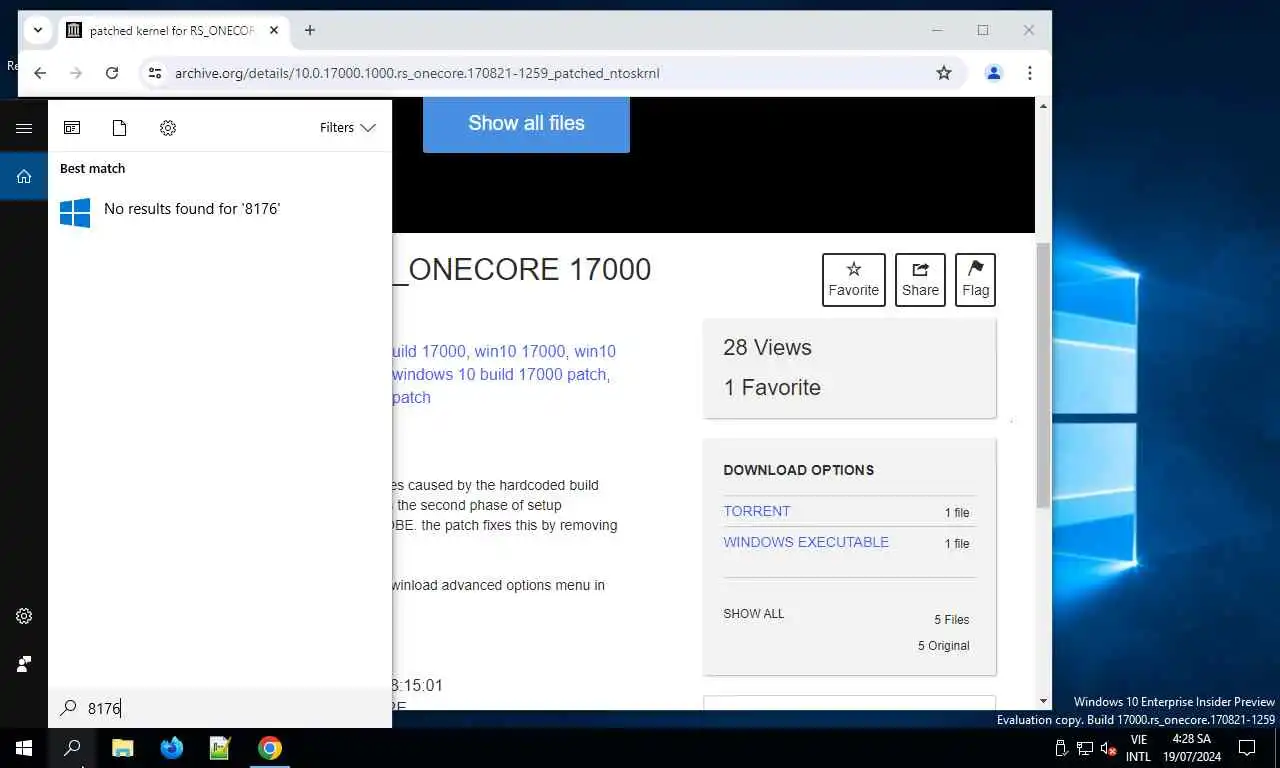The image size is (1280, 768).
Task: Open the Chrome profile avatar
Action: (993, 73)
